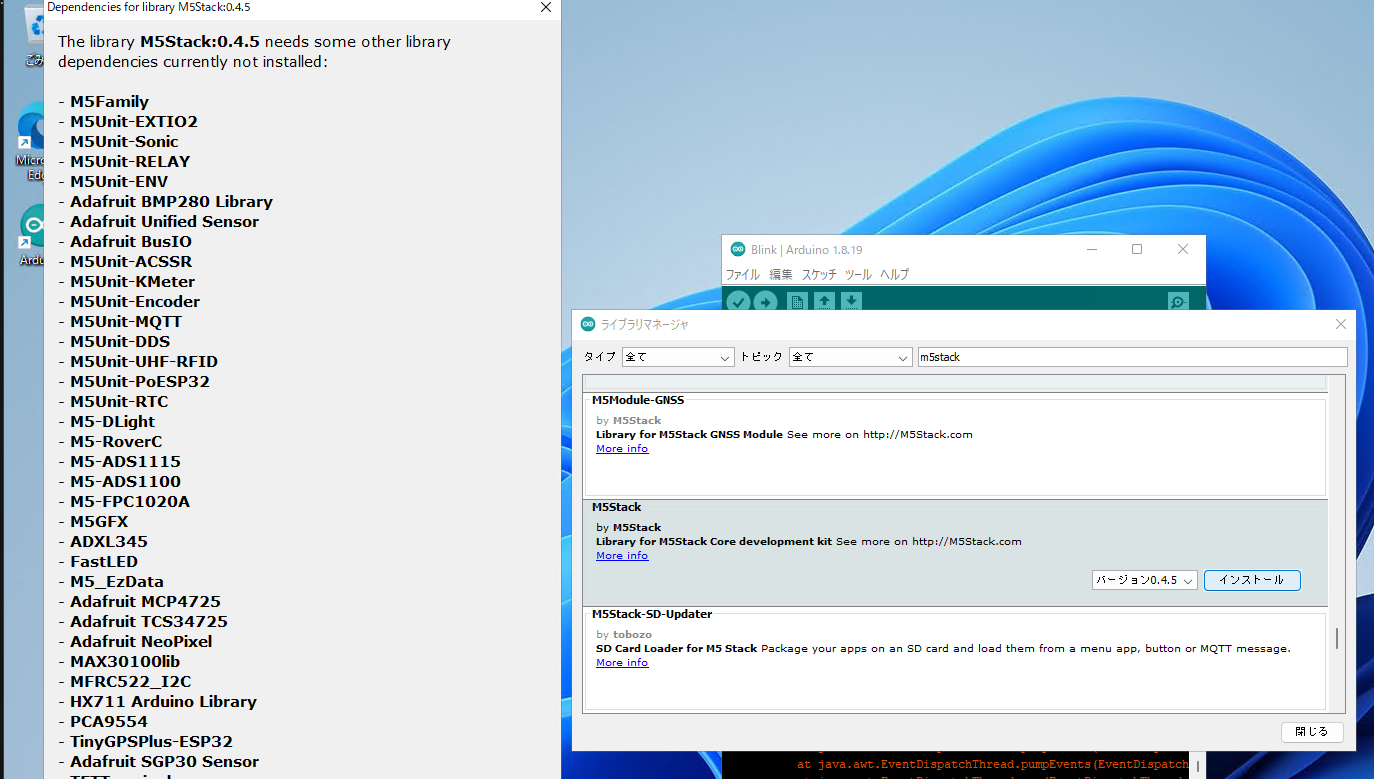The image size is (1374, 779).
Task: Open the 編集 menu
Action: coord(781,274)
